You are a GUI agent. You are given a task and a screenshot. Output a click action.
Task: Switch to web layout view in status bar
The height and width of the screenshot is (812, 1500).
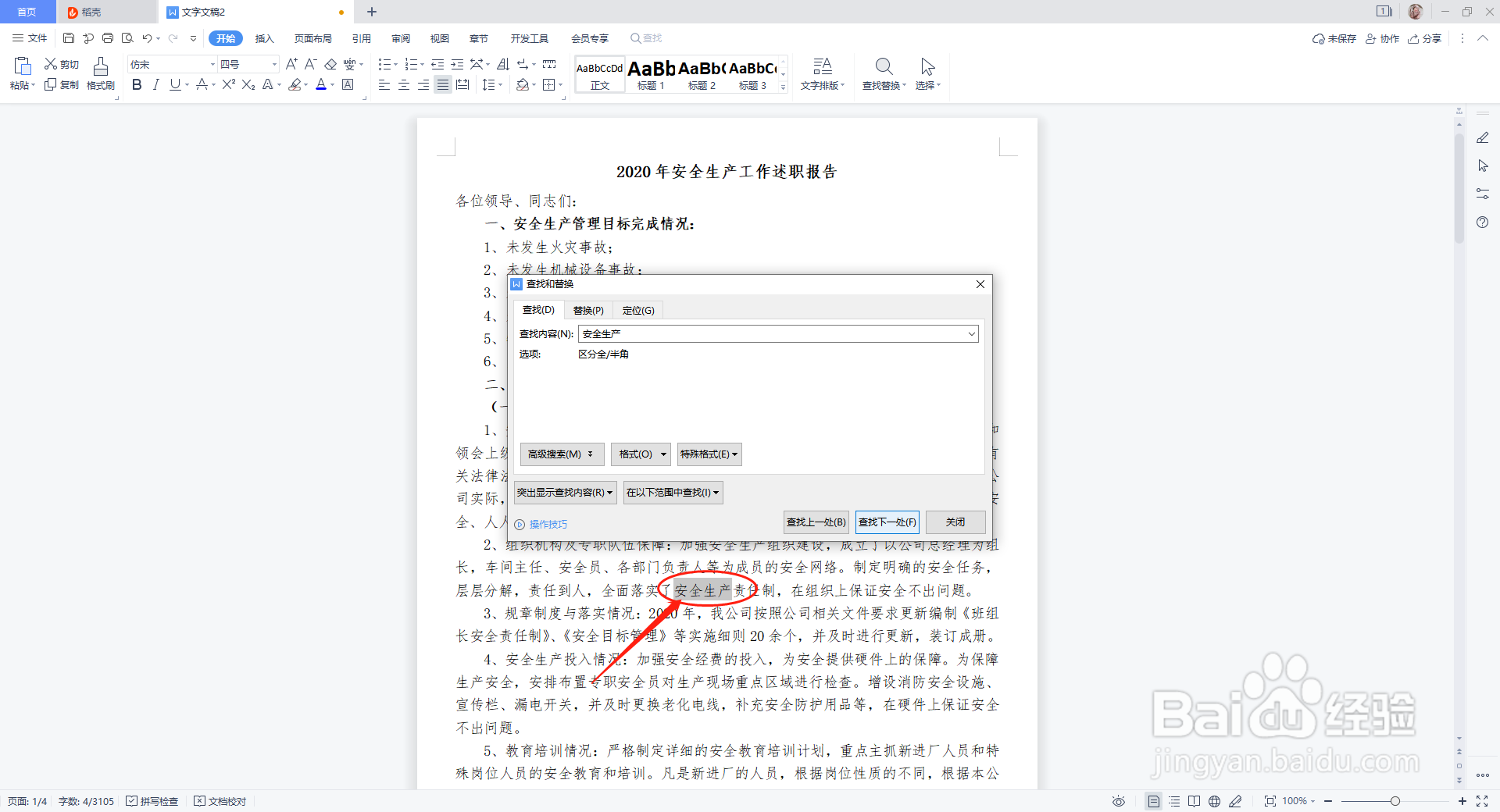(x=1214, y=801)
